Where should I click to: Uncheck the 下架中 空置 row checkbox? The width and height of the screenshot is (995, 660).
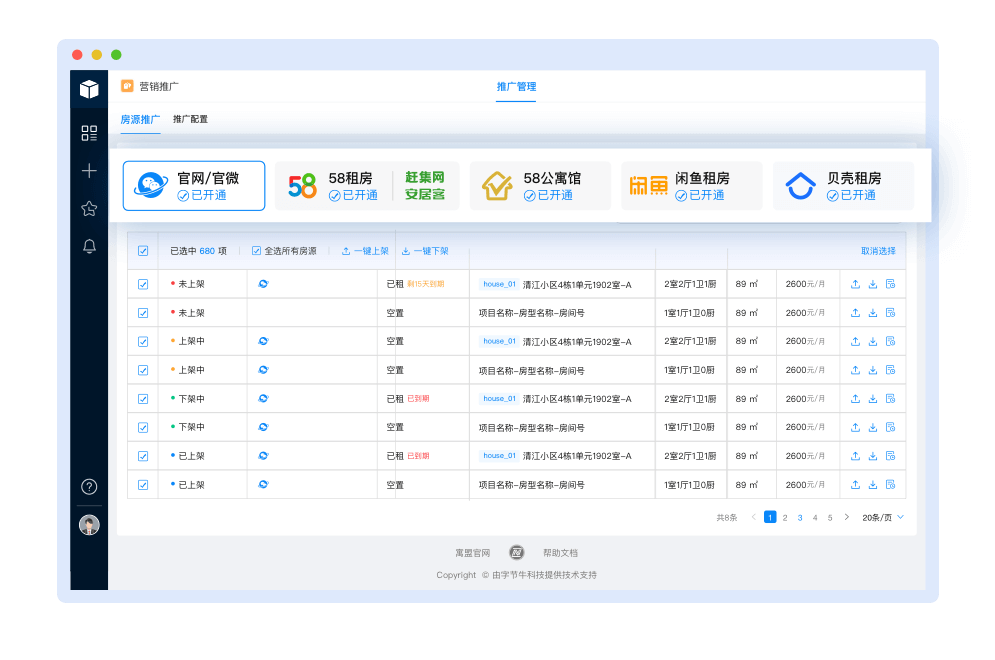pyautogui.click(x=143, y=427)
